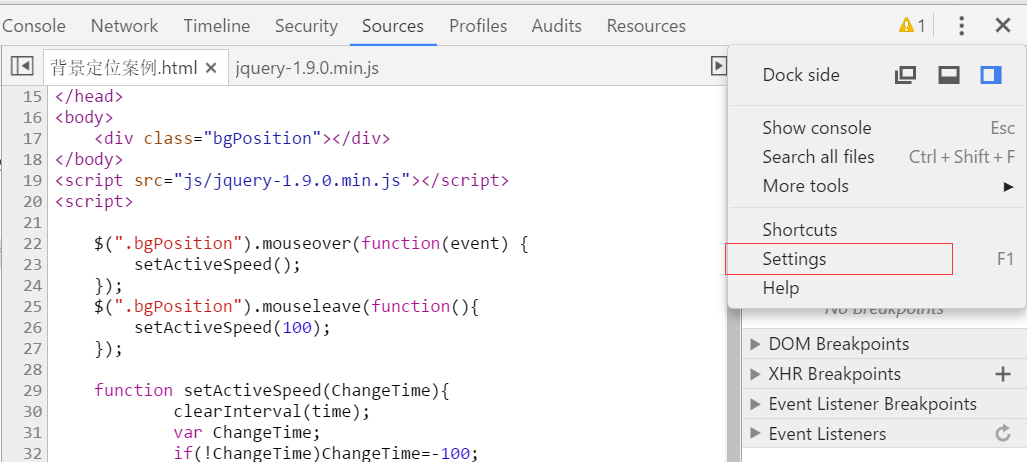Close the 背景定位案例.html file tab
The height and width of the screenshot is (462, 1027).
pos(211,67)
